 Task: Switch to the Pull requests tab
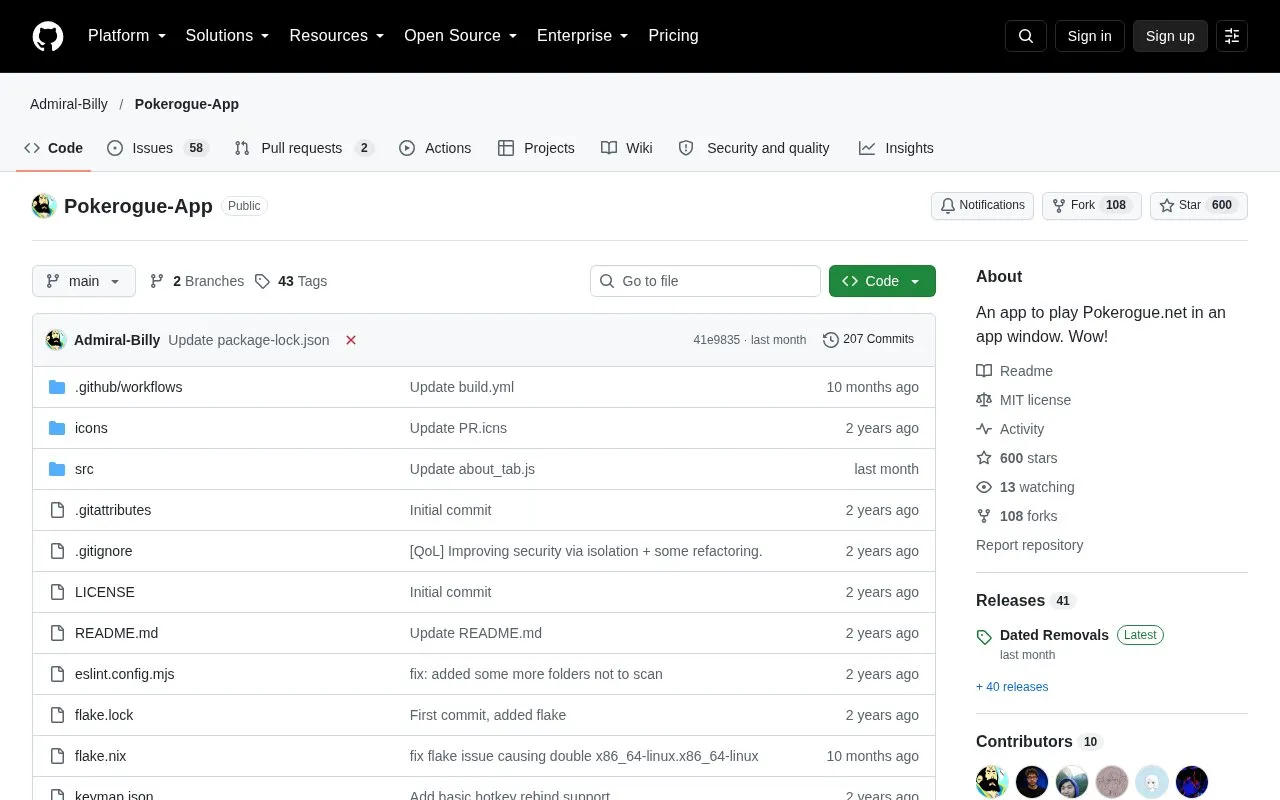point(305,148)
